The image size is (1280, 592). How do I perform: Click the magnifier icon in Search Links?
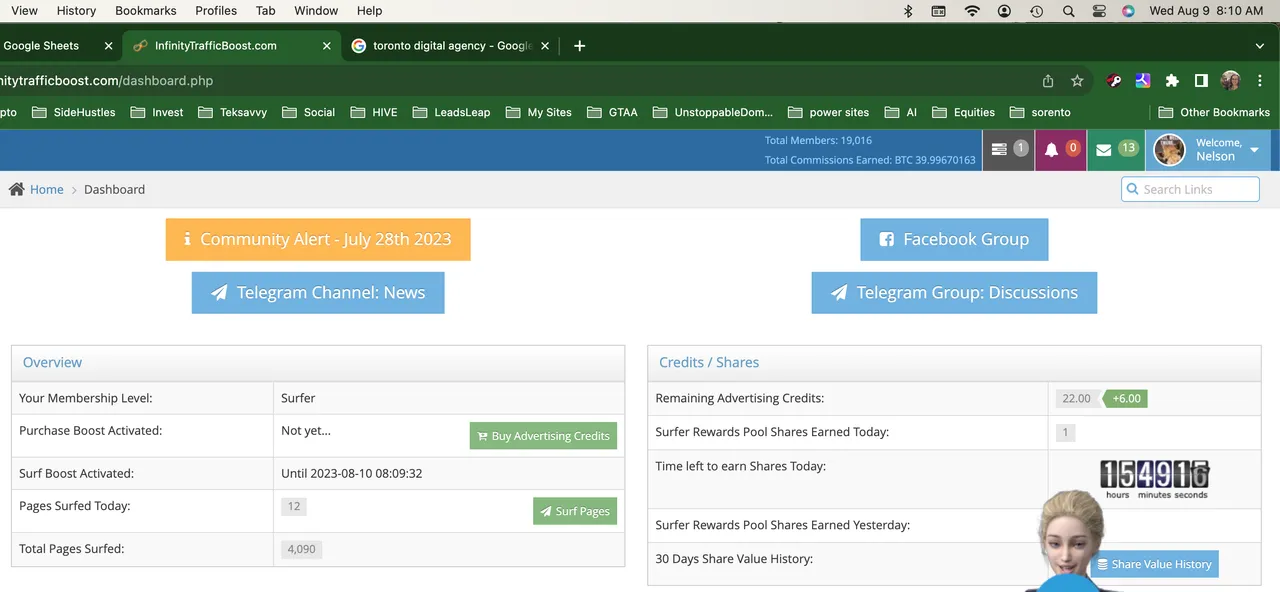[x=1132, y=189]
